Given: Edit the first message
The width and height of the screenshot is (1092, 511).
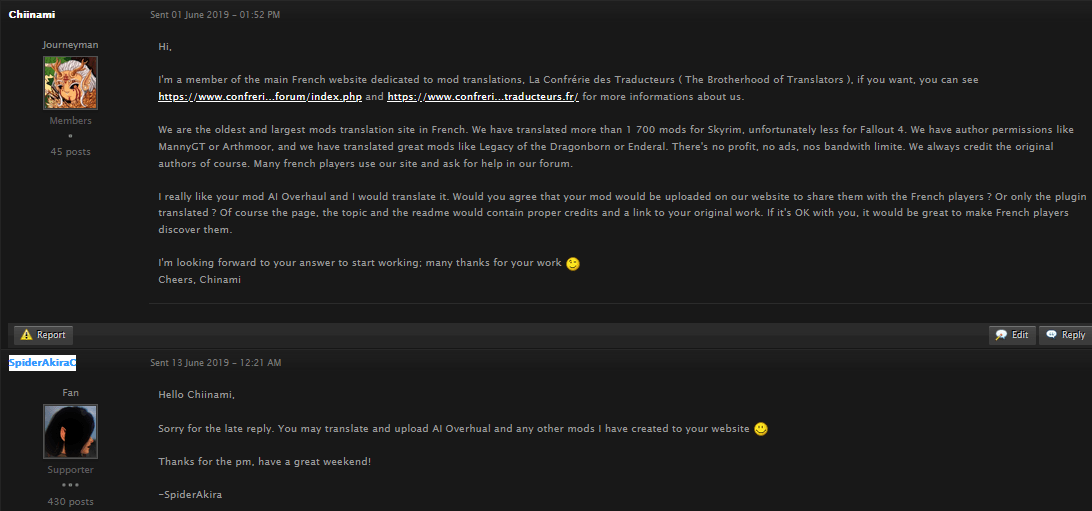Looking at the screenshot, I should (1013, 335).
